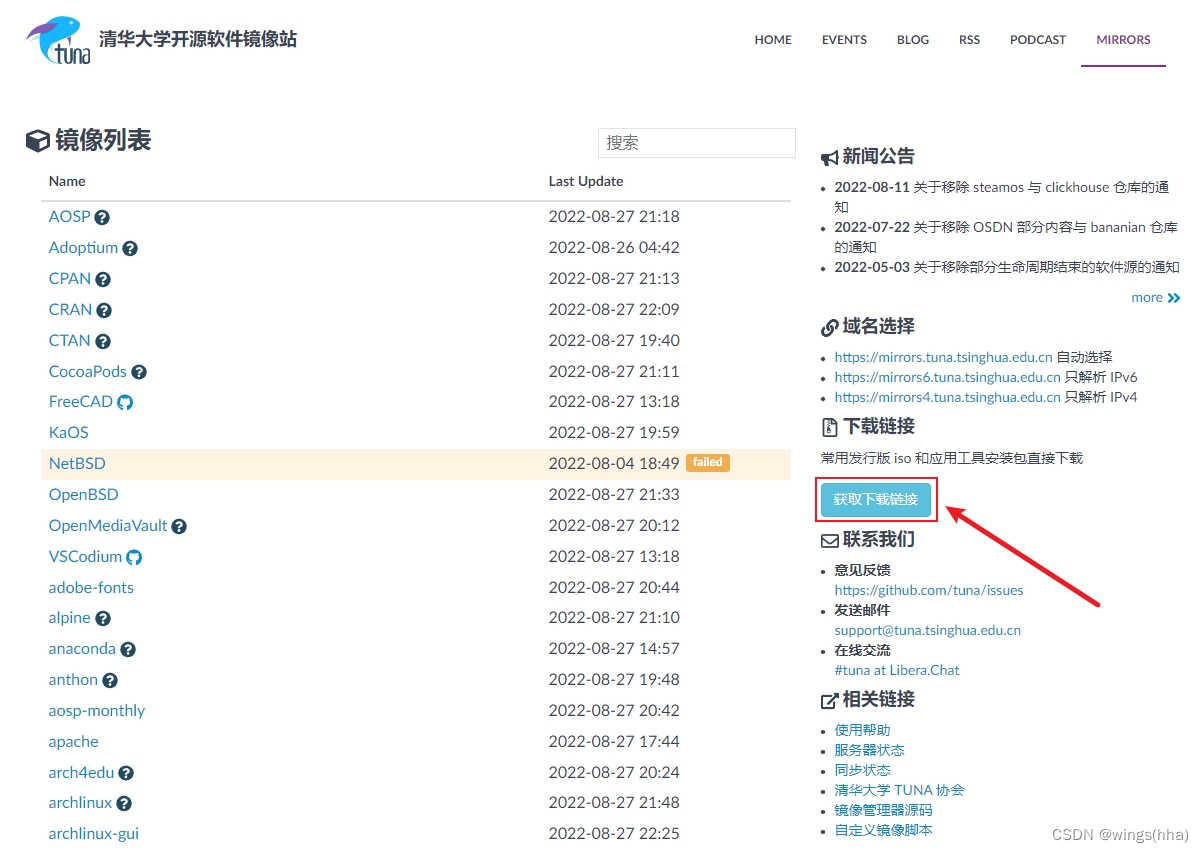The height and width of the screenshot is (853, 1203).
Task: Open the anaconda mirror link
Action: pos(82,649)
